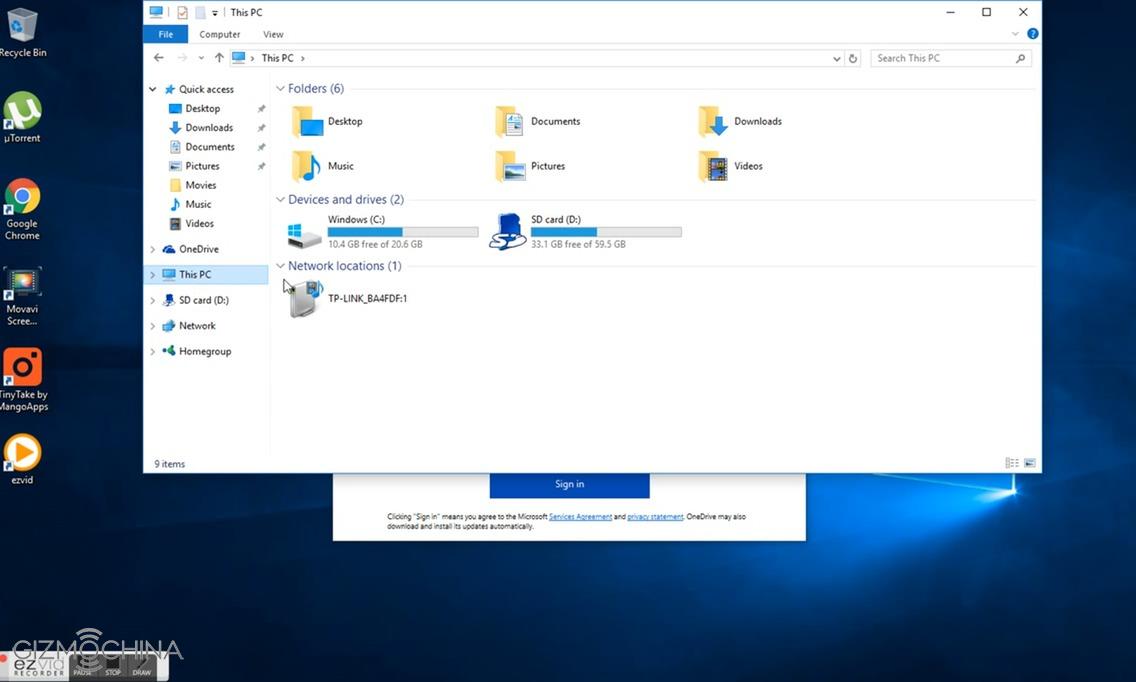Collapse the Devices and drives group

point(281,200)
